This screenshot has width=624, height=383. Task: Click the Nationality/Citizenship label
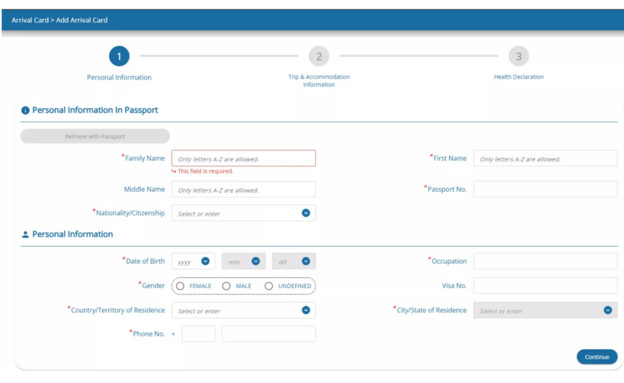130,213
